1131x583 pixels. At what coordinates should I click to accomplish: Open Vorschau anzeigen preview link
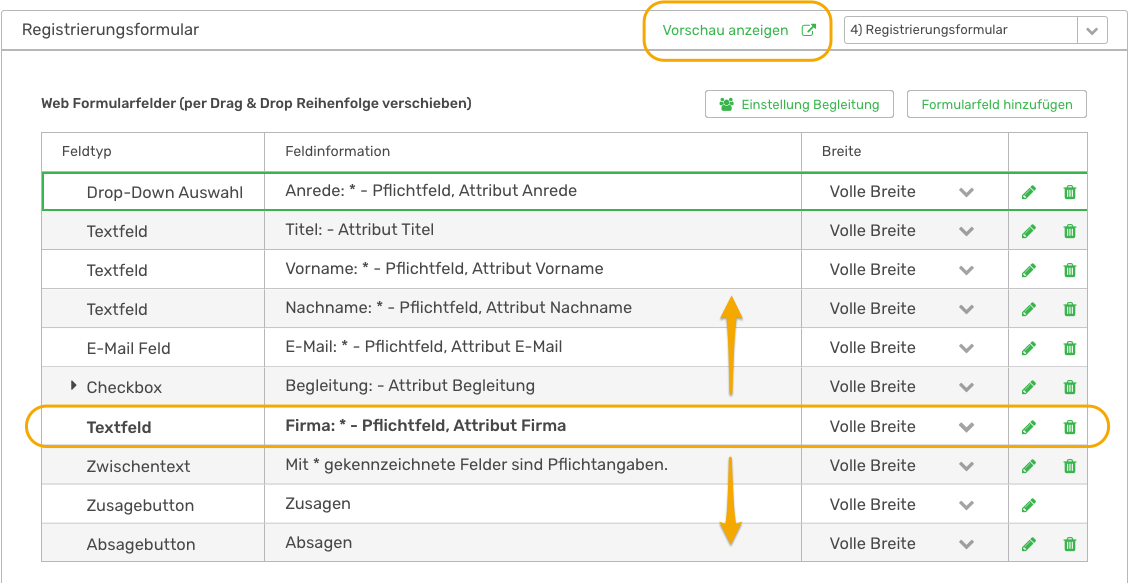(x=739, y=31)
